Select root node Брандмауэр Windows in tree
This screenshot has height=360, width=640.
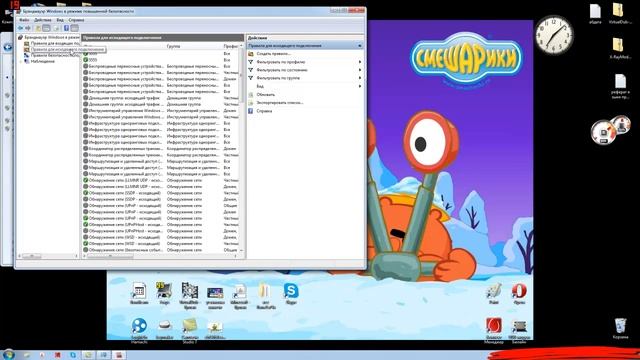[x=48, y=37]
